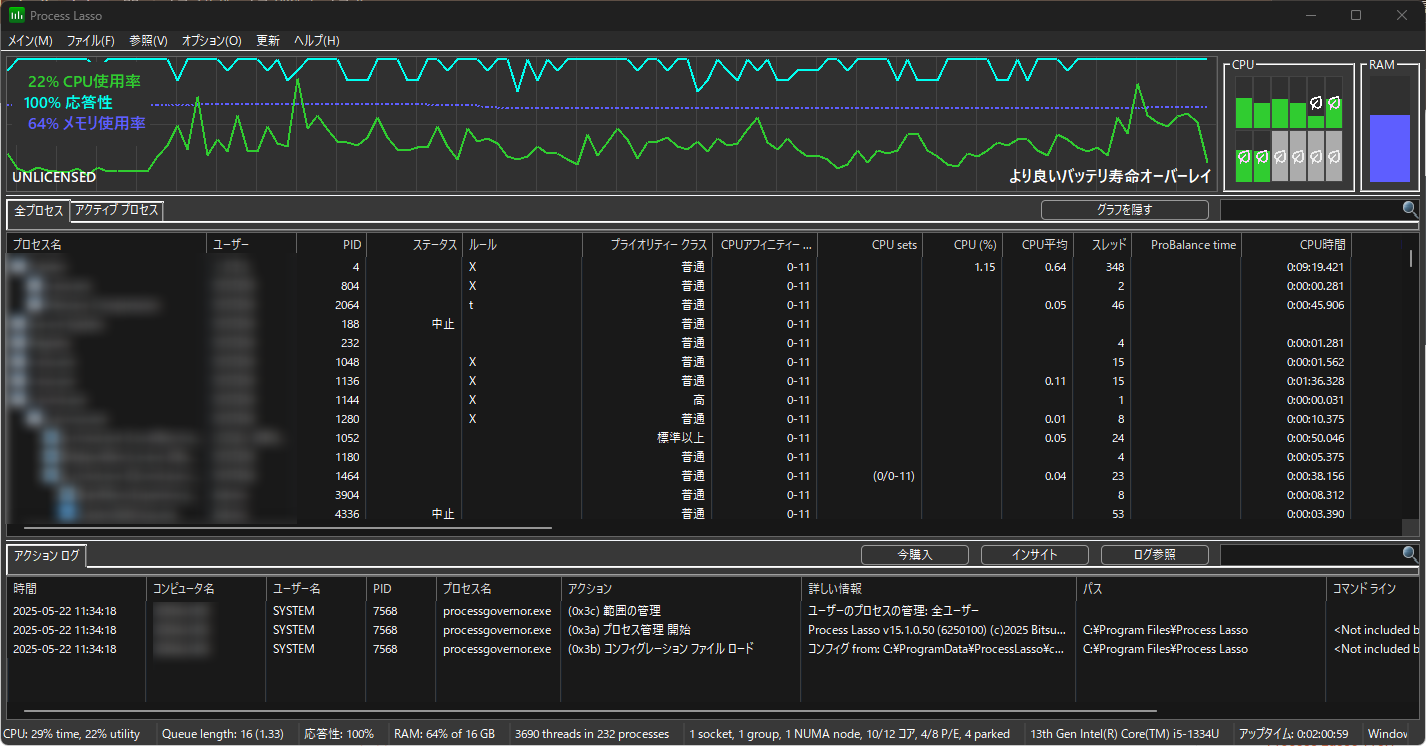Sort action log by 時間 column
This screenshot has height=746, width=1426.
tap(77, 589)
